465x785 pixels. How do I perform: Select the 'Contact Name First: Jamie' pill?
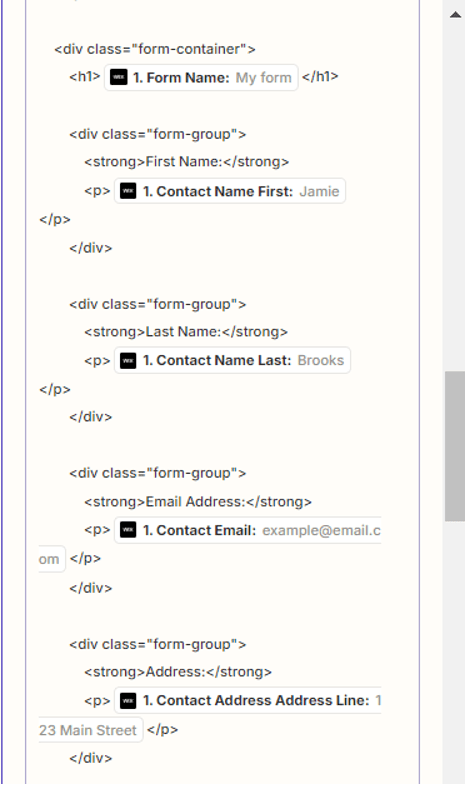230,191
